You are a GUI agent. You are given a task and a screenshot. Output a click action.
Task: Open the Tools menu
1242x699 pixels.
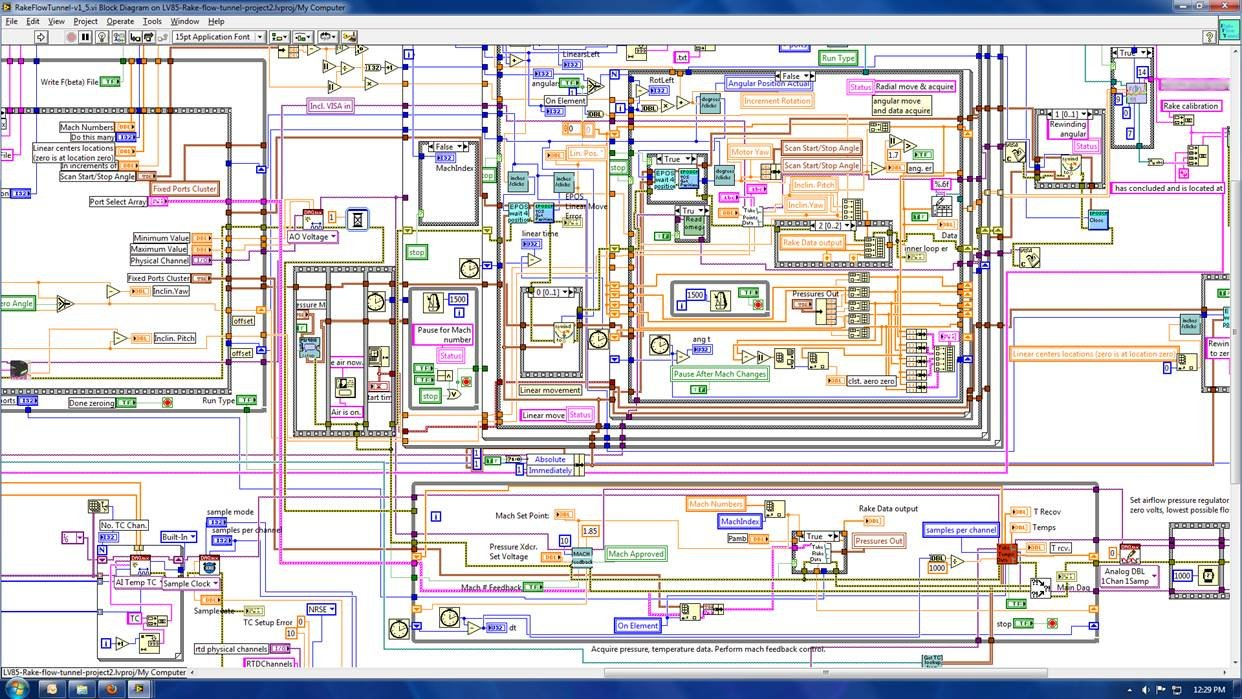[151, 21]
